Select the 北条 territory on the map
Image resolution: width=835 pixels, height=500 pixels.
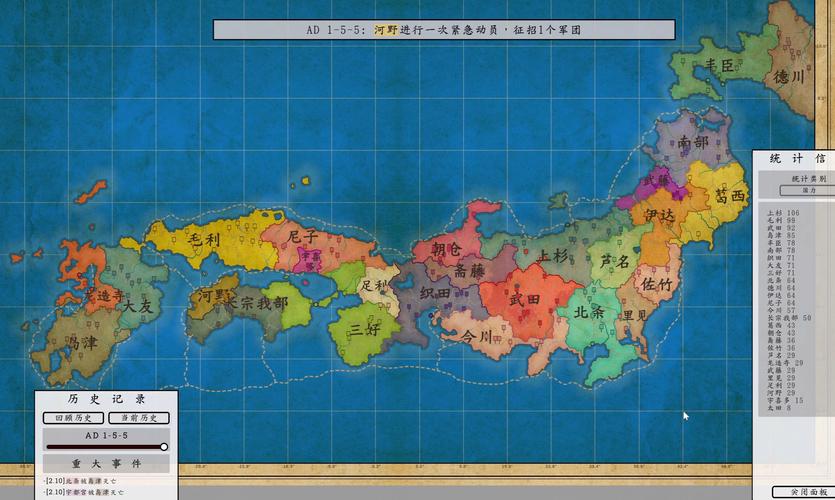point(589,312)
